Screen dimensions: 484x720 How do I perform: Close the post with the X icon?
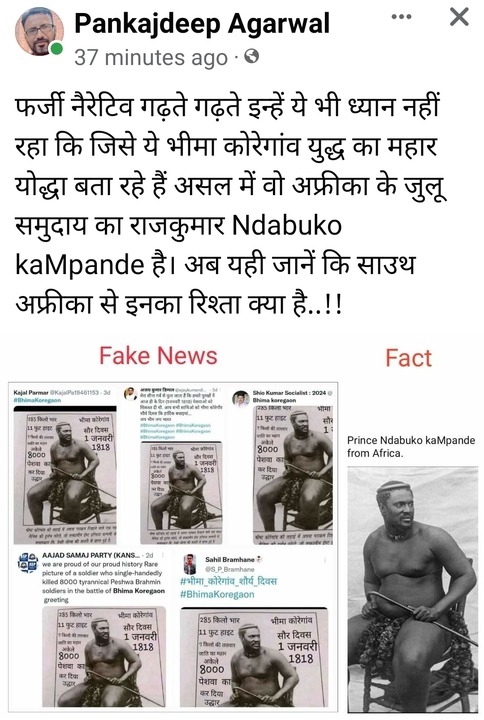pyautogui.click(x=459, y=17)
